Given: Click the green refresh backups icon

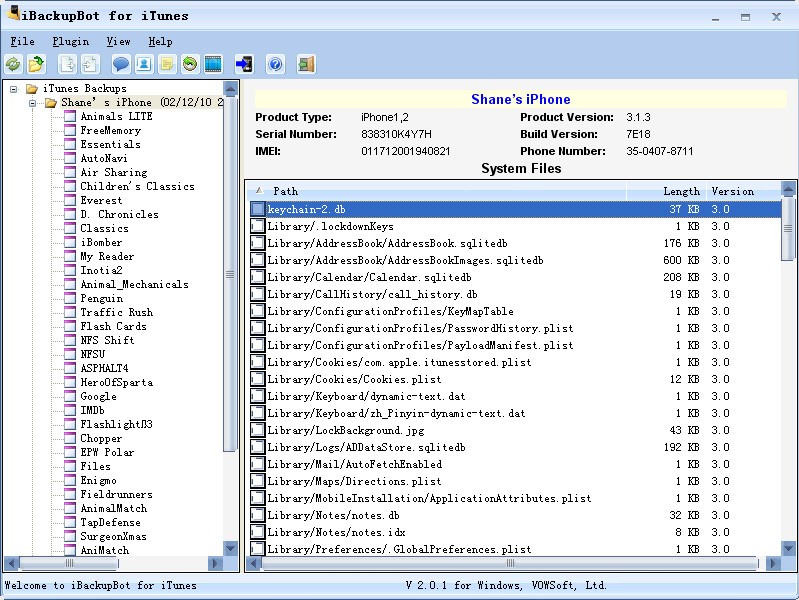Looking at the screenshot, I should (13, 64).
